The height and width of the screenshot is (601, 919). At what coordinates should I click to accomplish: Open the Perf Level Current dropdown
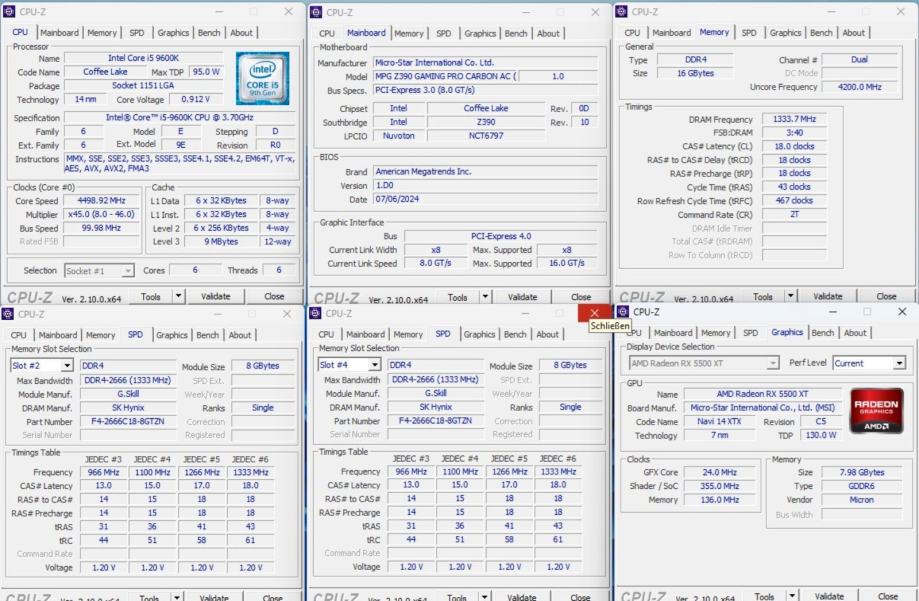[x=899, y=364]
